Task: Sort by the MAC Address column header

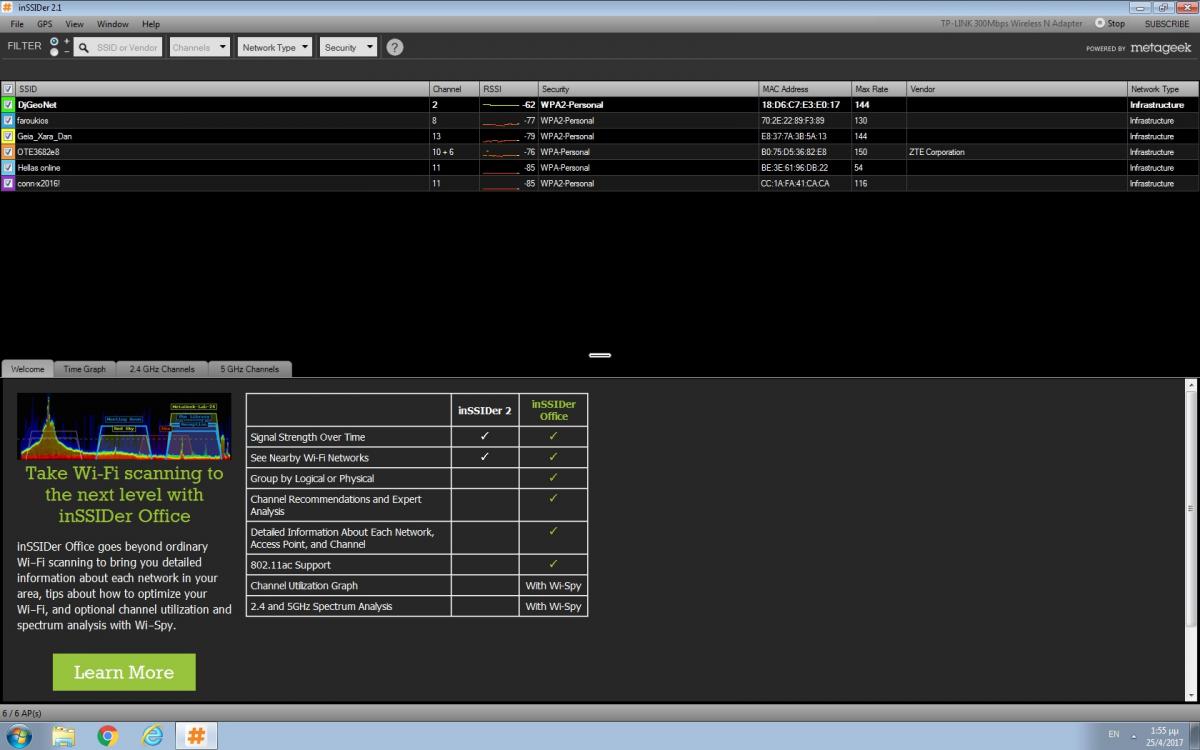Action: (804, 89)
